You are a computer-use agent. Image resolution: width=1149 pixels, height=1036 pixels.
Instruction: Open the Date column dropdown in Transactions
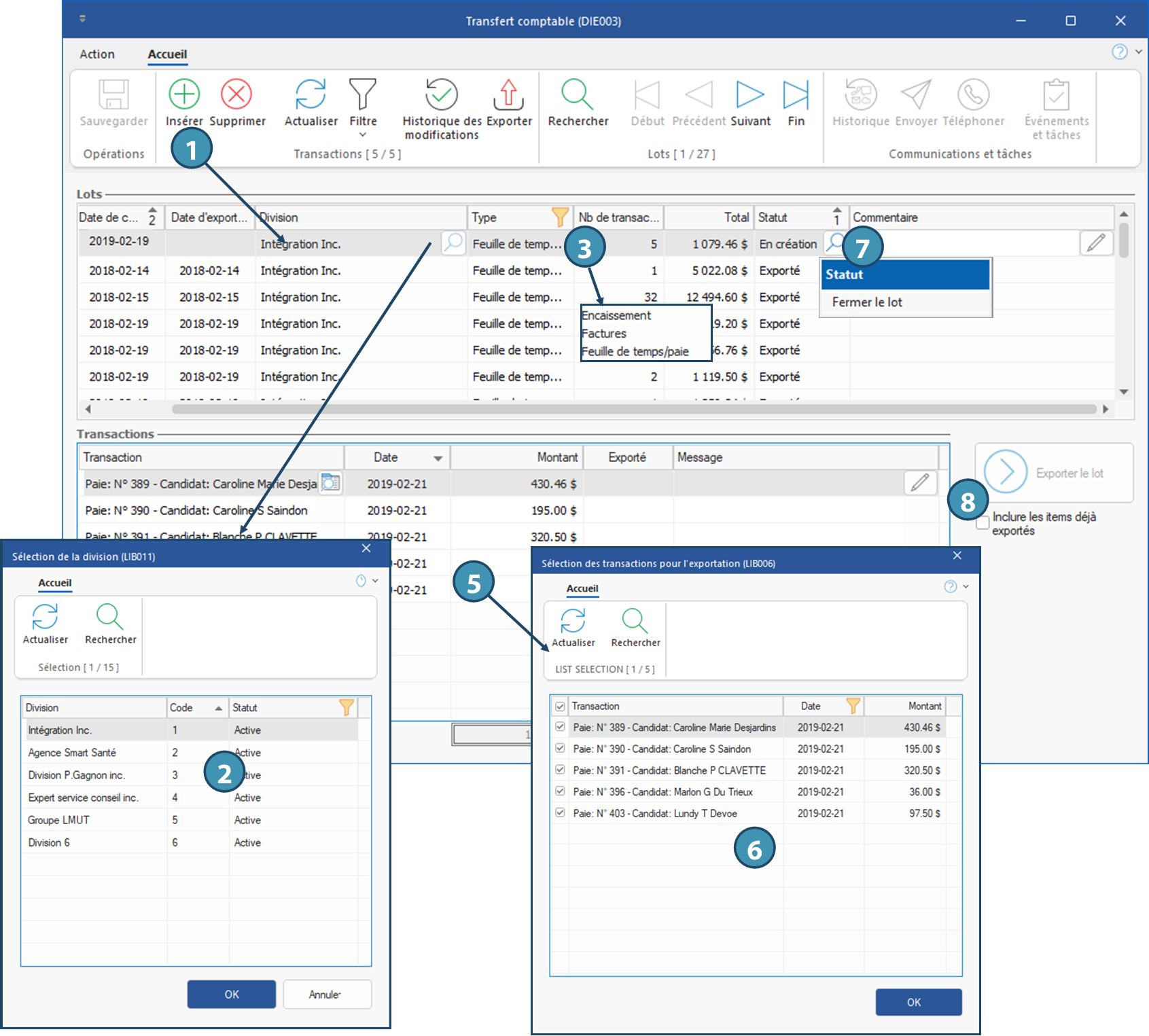click(438, 459)
